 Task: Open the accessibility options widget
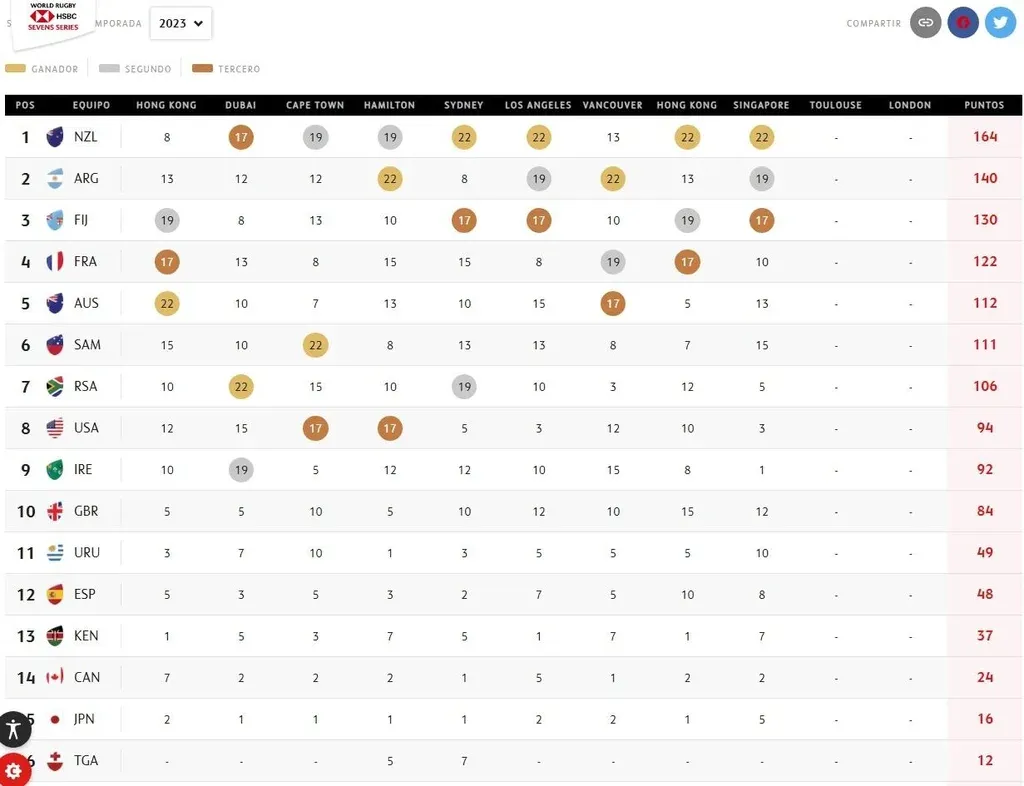click(13, 728)
